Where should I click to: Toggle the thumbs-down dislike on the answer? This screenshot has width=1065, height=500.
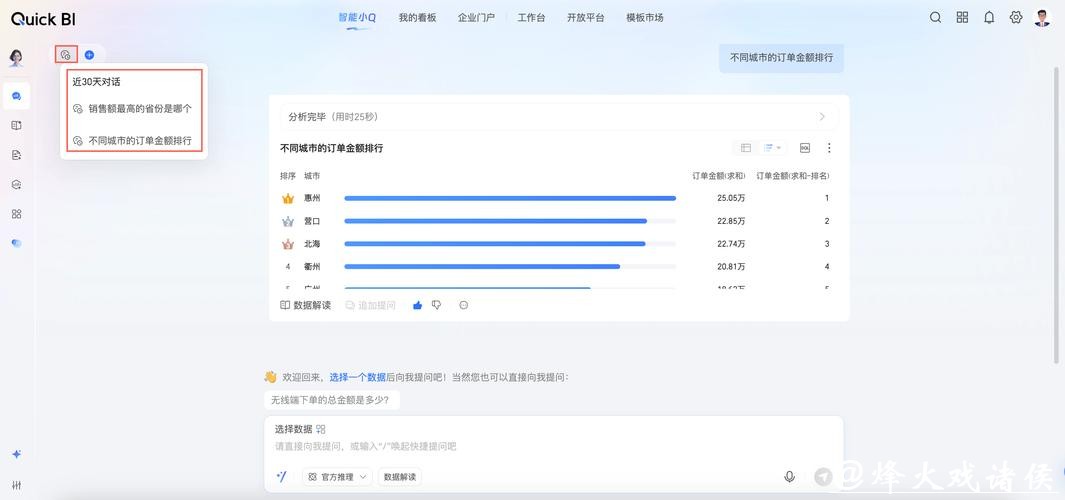point(436,305)
